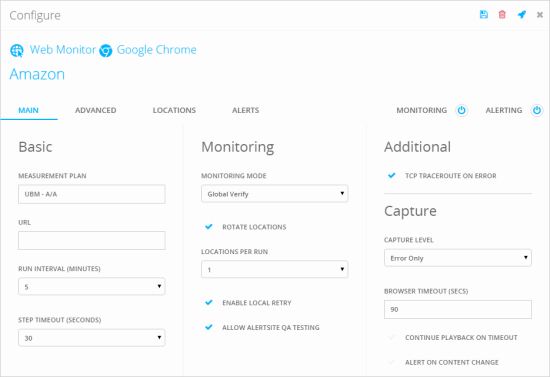Screen dimensions: 550x377
Task: Open the Monitoring Mode dropdown
Action: 275,194
